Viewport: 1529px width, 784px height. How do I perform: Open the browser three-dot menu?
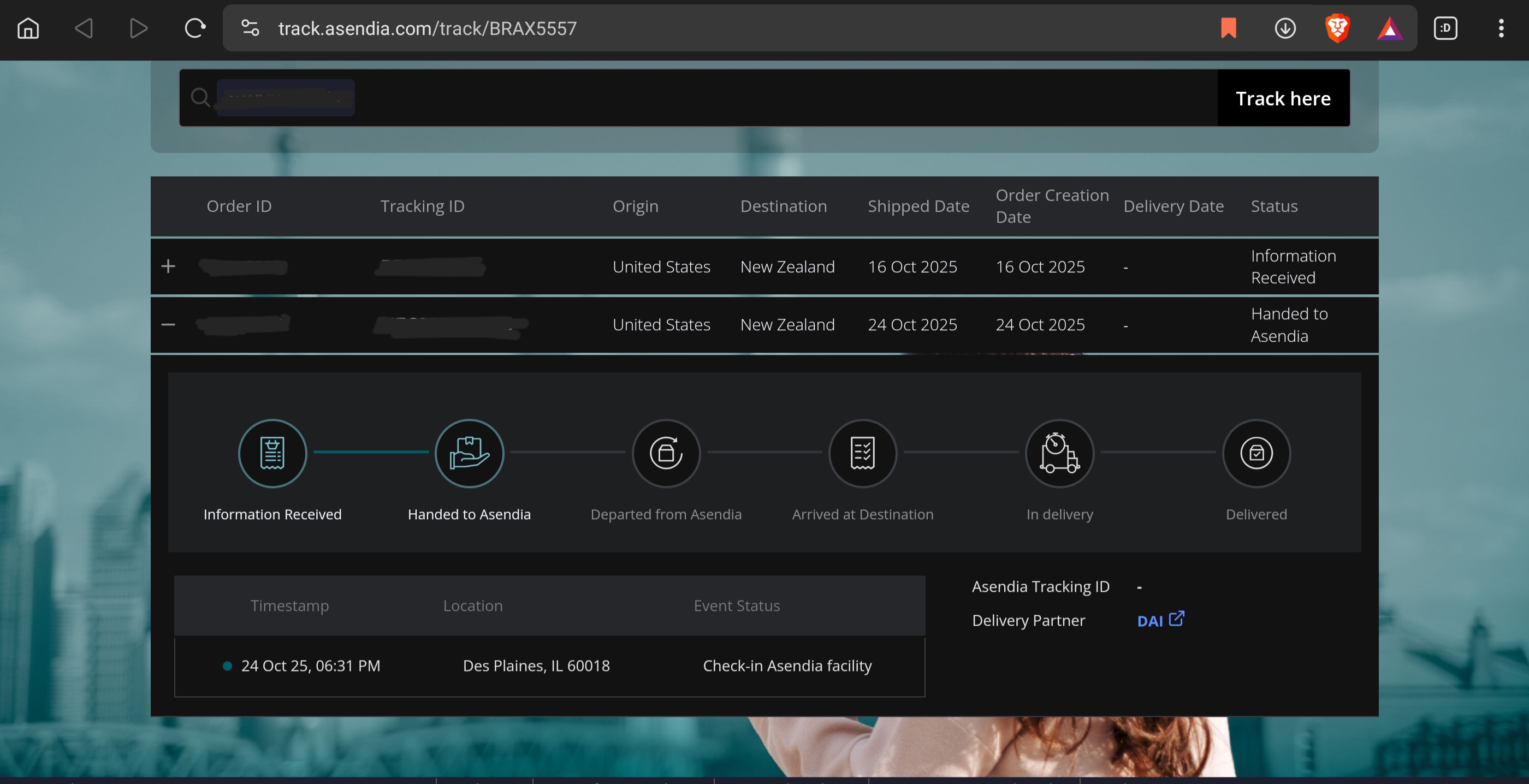click(1501, 28)
